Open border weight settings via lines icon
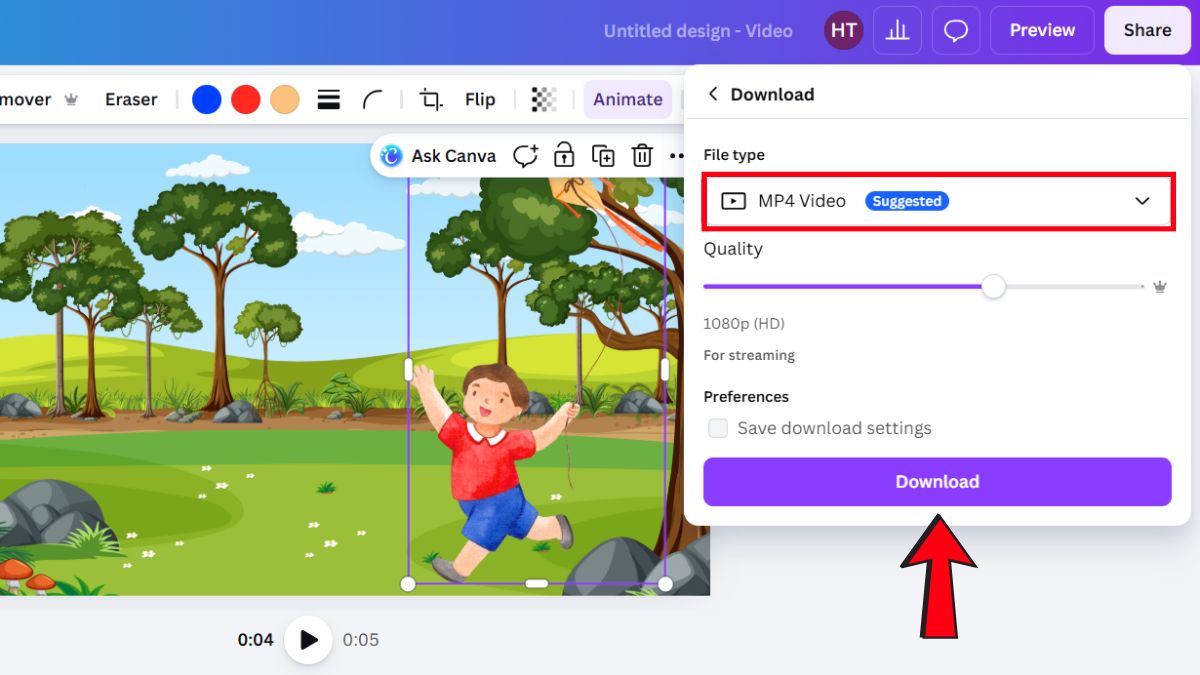Viewport: 1200px width, 675px height. [x=328, y=99]
